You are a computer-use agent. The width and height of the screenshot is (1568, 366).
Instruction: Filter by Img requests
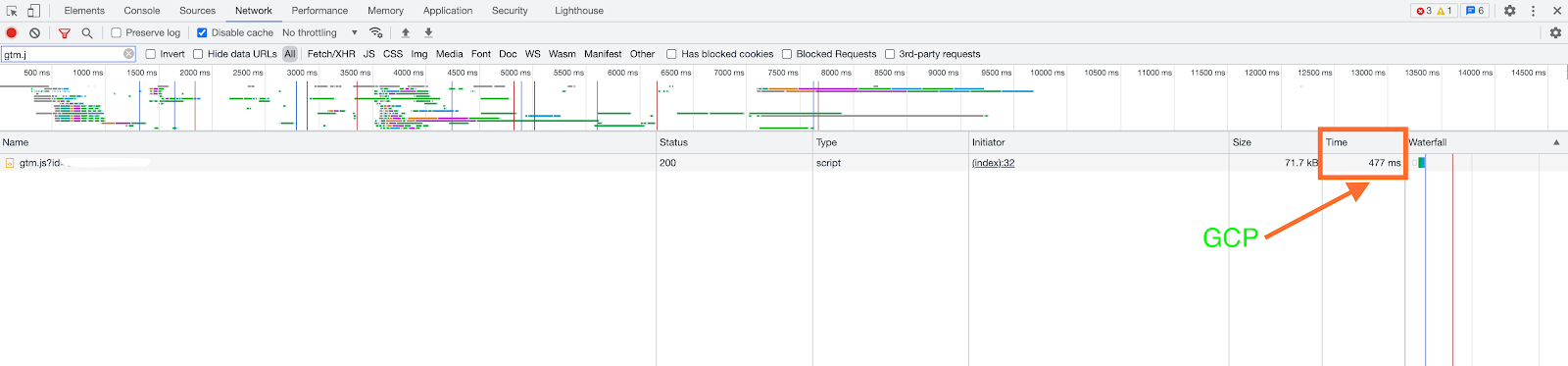click(x=419, y=54)
